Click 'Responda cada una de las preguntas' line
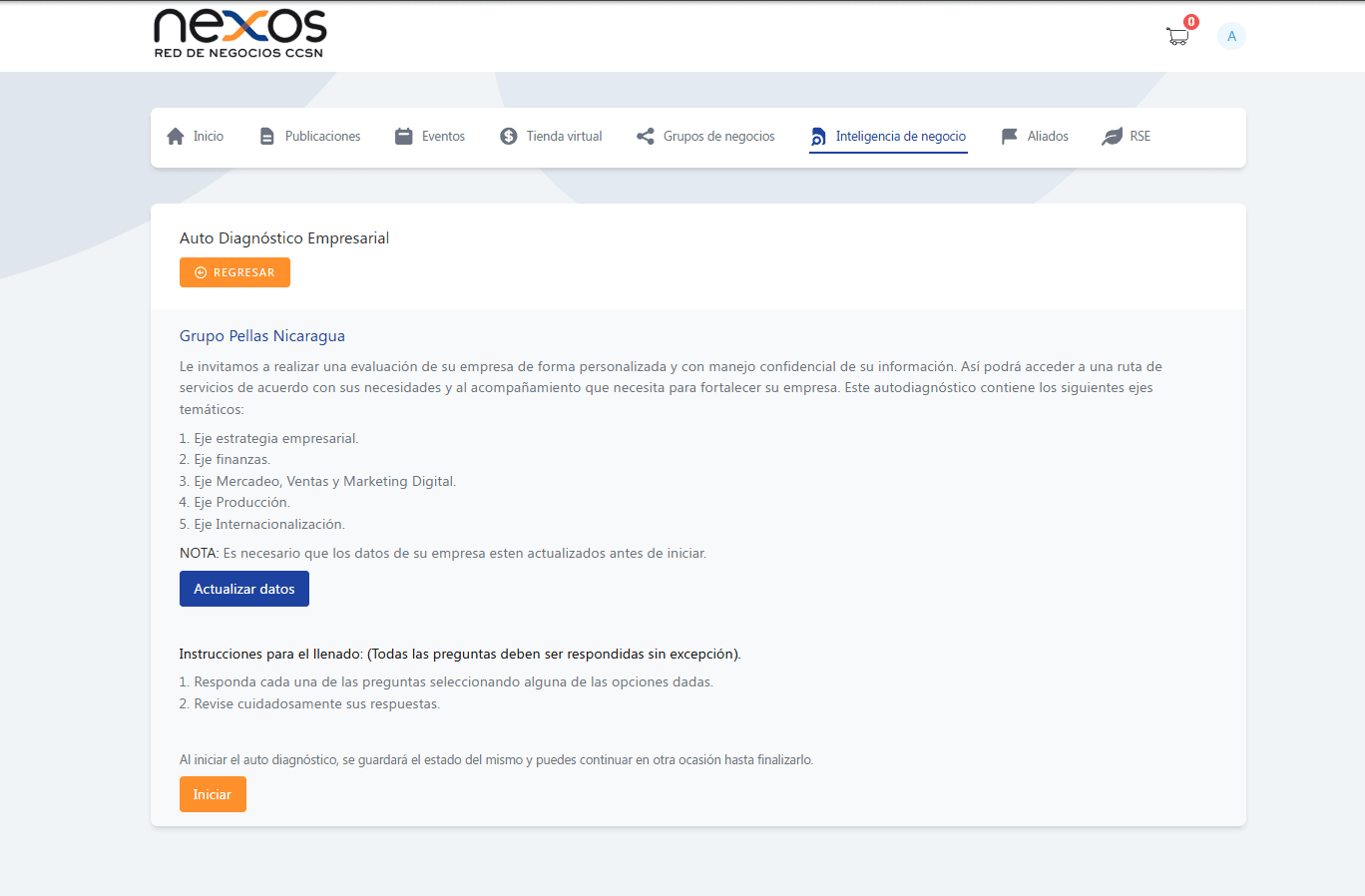Image resolution: width=1365 pixels, height=896 pixels. (454, 682)
